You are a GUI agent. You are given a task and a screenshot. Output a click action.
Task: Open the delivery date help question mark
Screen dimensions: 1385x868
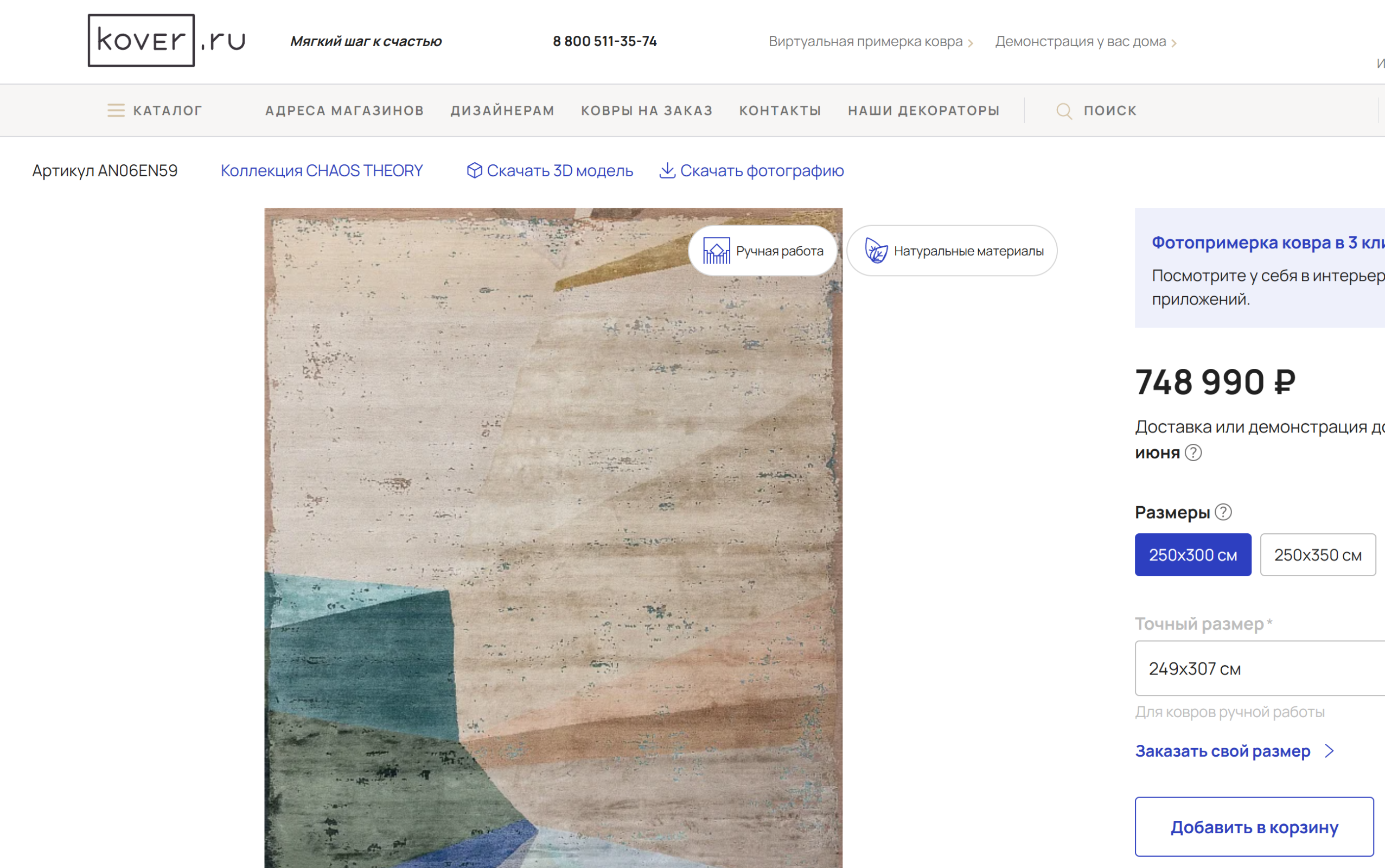click(1193, 452)
